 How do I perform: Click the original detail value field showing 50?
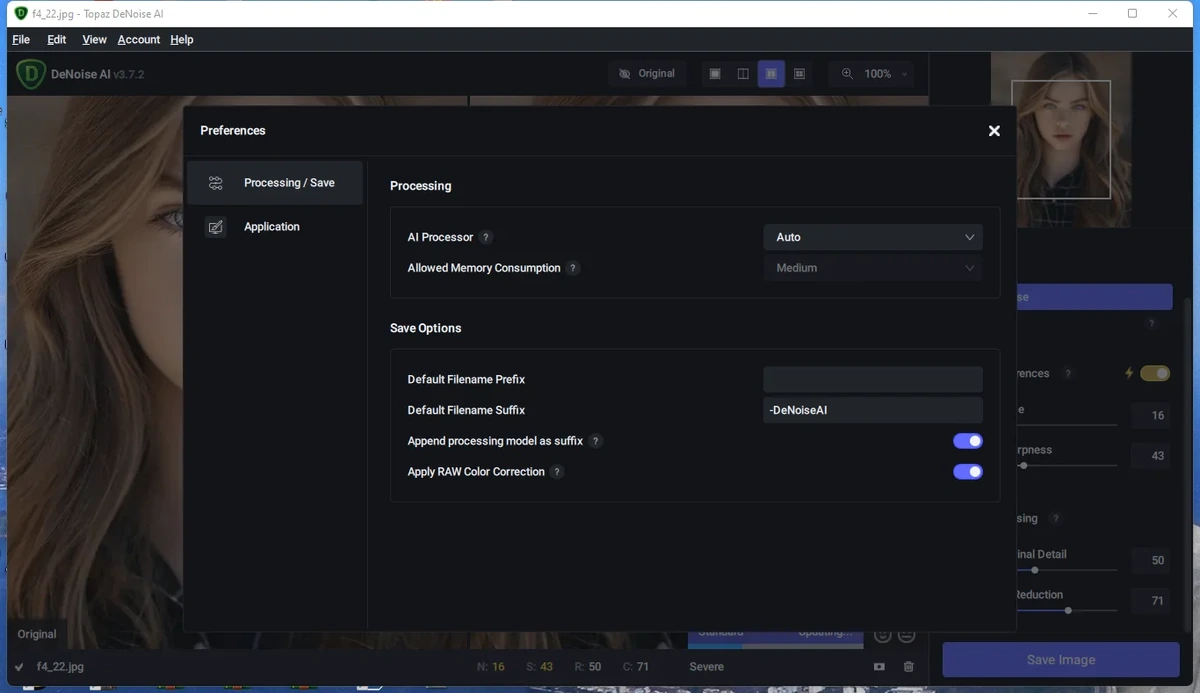[1151, 561]
